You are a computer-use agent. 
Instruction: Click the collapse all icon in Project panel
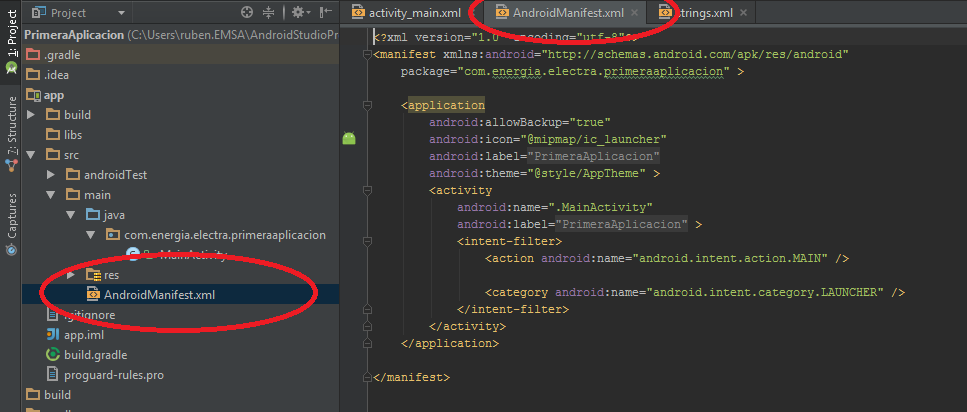[268, 12]
